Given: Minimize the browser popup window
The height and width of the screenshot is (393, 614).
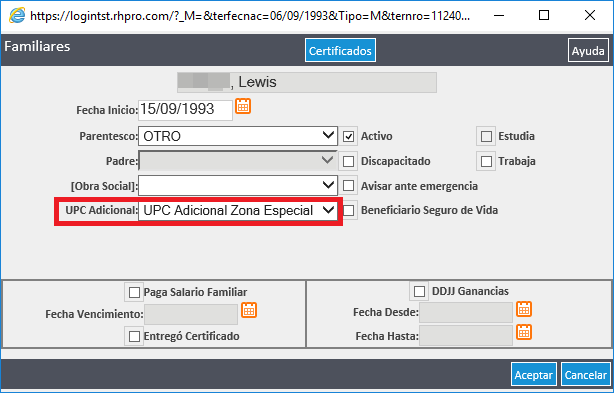Looking at the screenshot, I should click(499, 16).
